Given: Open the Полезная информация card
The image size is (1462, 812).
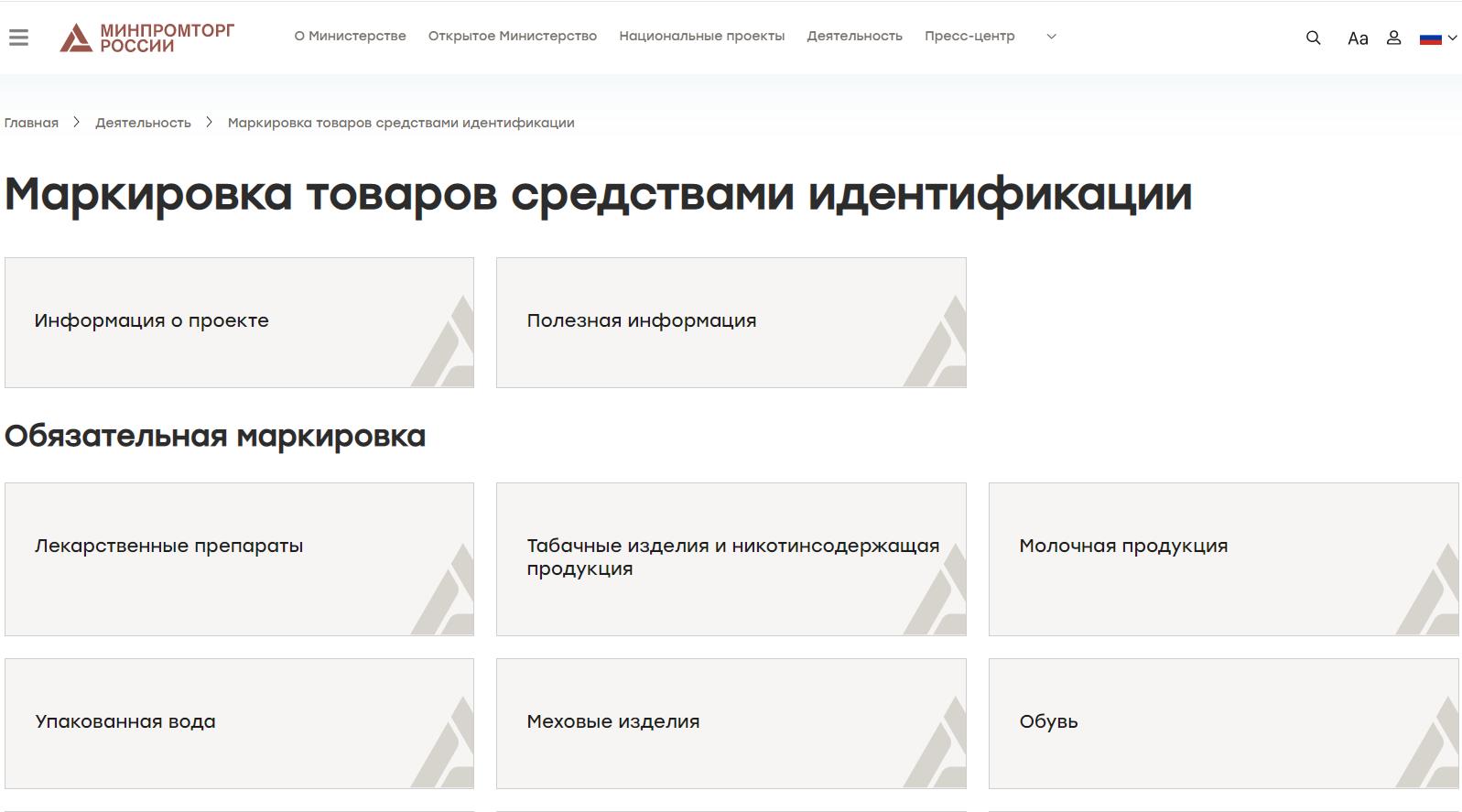Looking at the screenshot, I should (x=731, y=322).
